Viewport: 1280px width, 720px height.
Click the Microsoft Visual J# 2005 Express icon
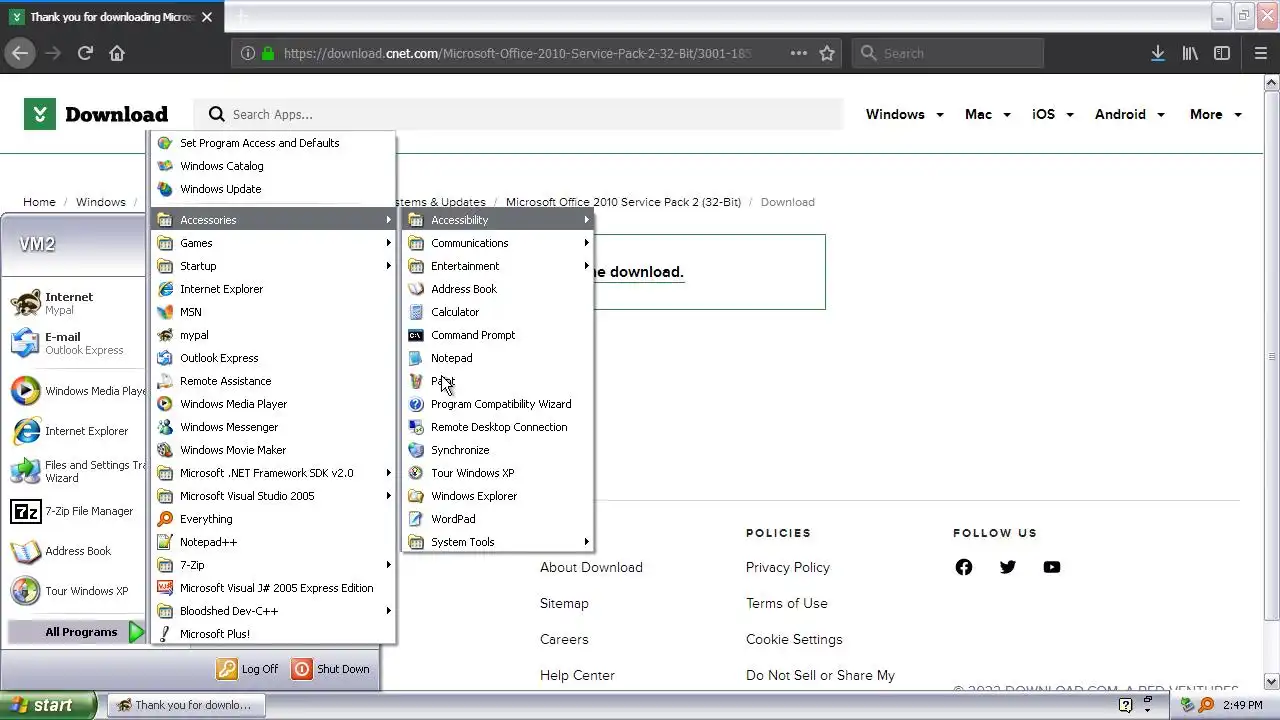[165, 588]
